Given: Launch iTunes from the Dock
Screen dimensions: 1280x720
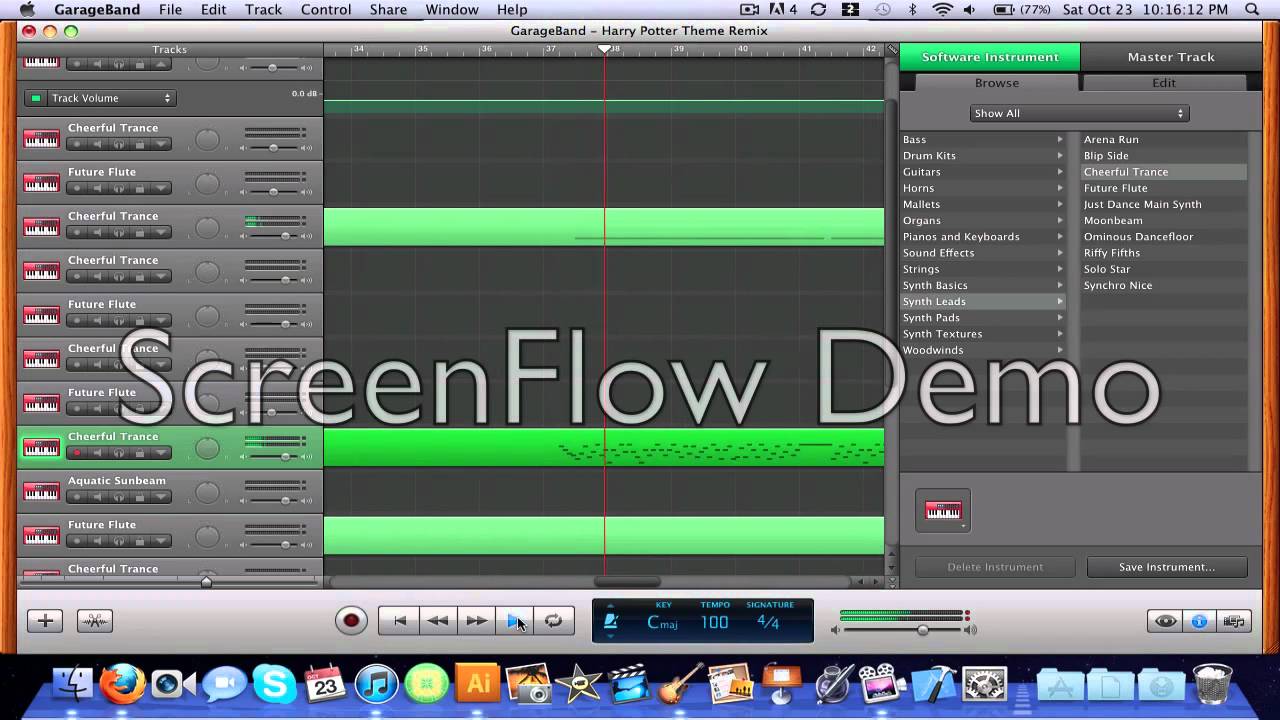Looking at the screenshot, I should tap(376, 685).
